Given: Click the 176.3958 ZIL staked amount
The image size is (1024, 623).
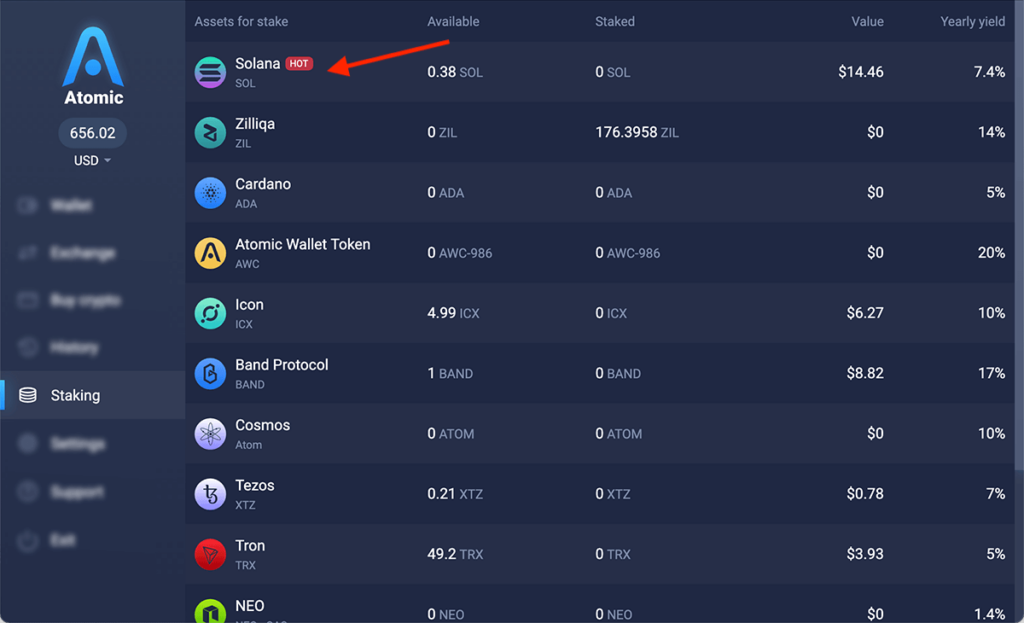Looking at the screenshot, I should pos(637,133).
